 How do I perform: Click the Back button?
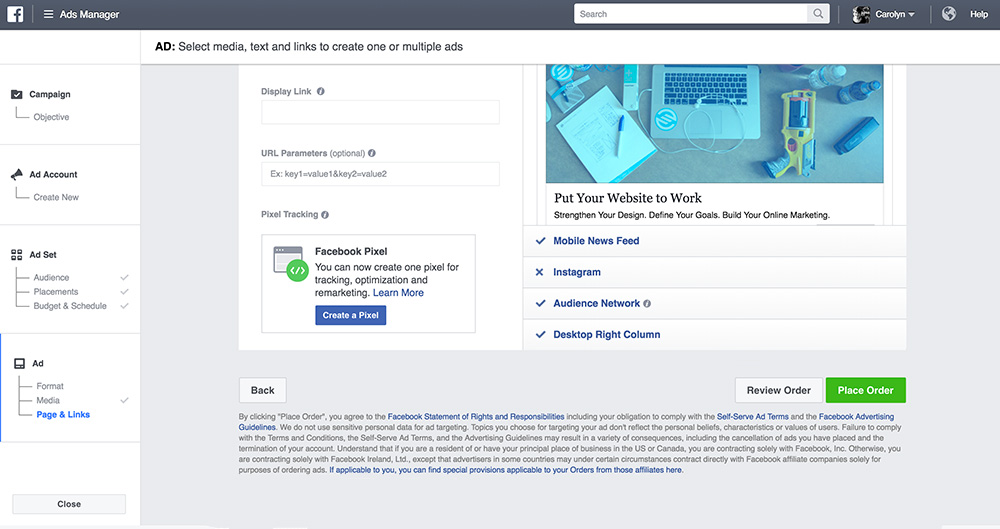point(263,390)
